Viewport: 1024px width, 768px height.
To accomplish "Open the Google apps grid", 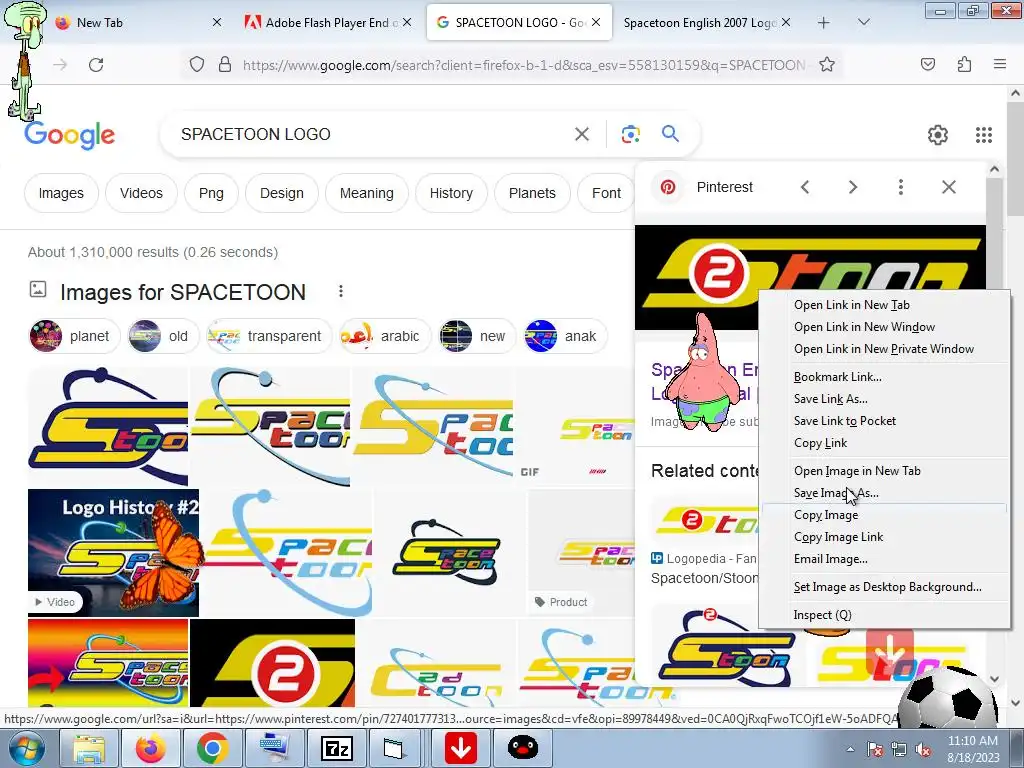I will click(984, 135).
